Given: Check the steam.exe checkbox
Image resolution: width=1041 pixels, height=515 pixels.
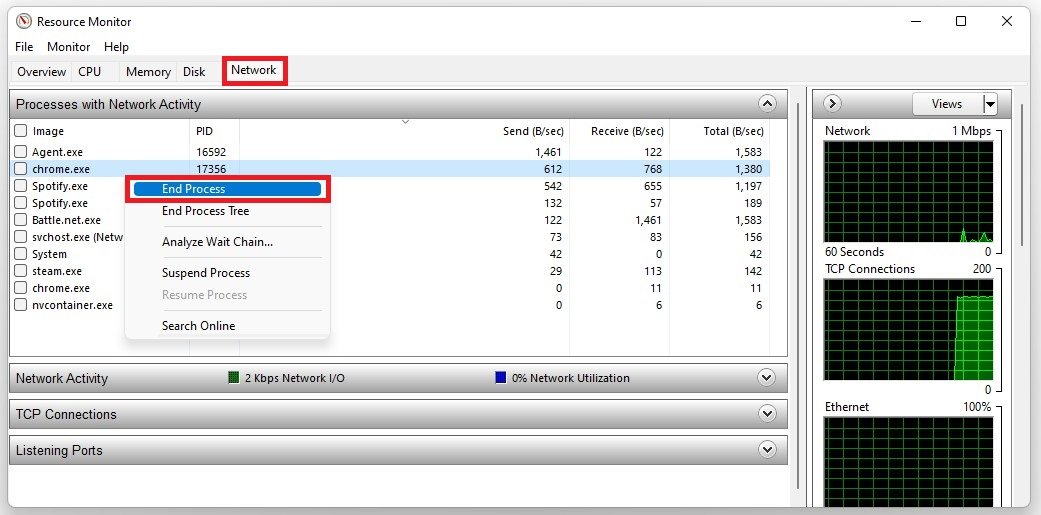Looking at the screenshot, I should pos(21,271).
